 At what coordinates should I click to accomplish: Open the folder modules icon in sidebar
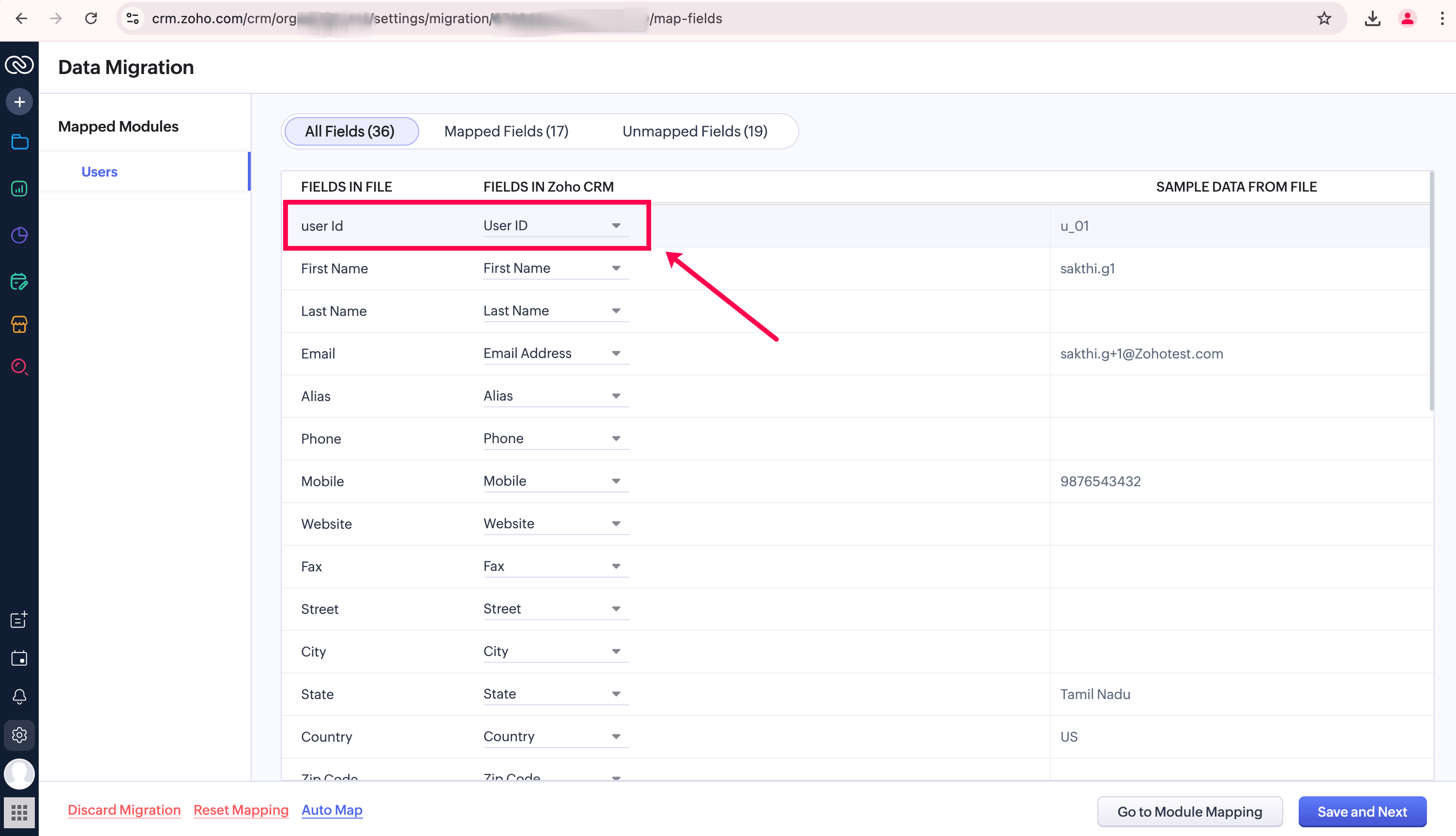click(19, 142)
